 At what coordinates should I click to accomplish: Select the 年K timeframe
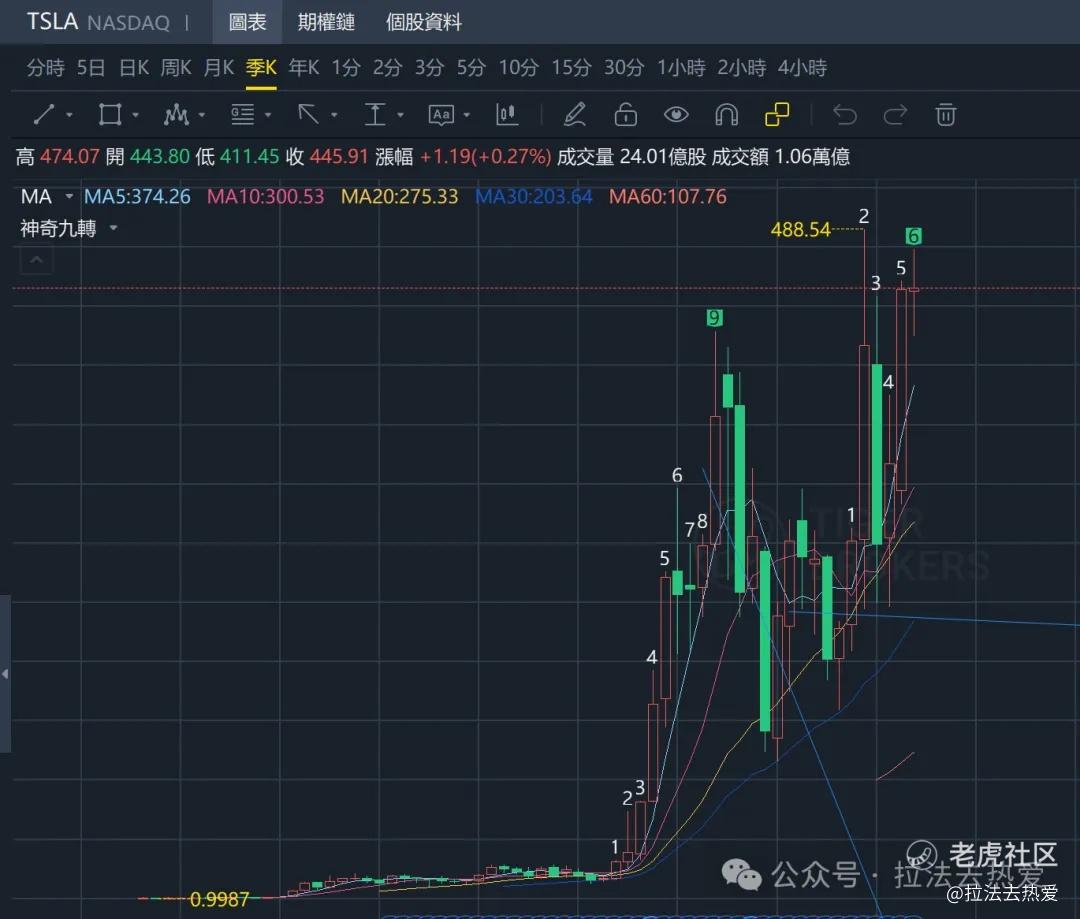pos(304,68)
